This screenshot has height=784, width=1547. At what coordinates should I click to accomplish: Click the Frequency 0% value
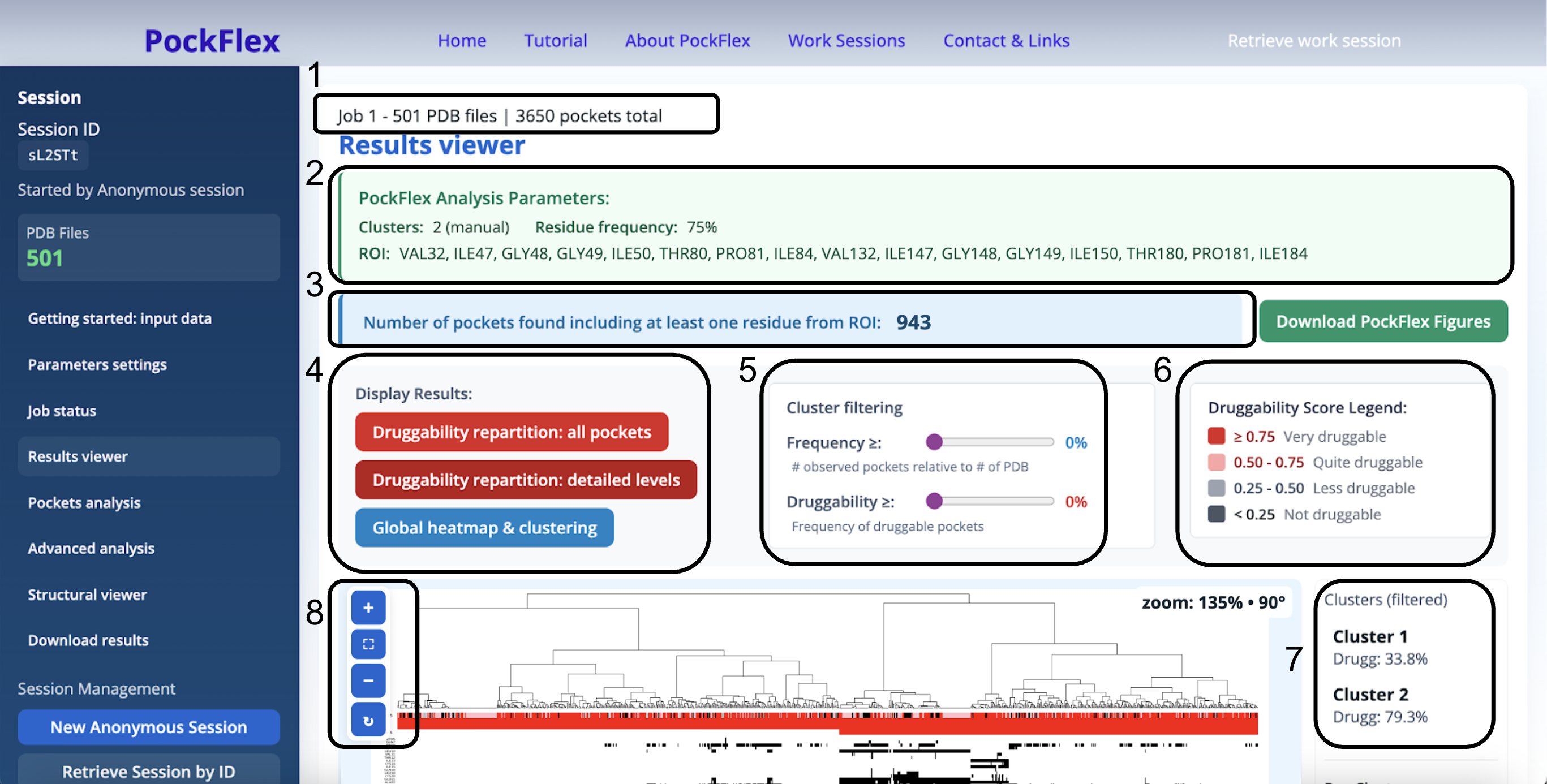[1076, 442]
